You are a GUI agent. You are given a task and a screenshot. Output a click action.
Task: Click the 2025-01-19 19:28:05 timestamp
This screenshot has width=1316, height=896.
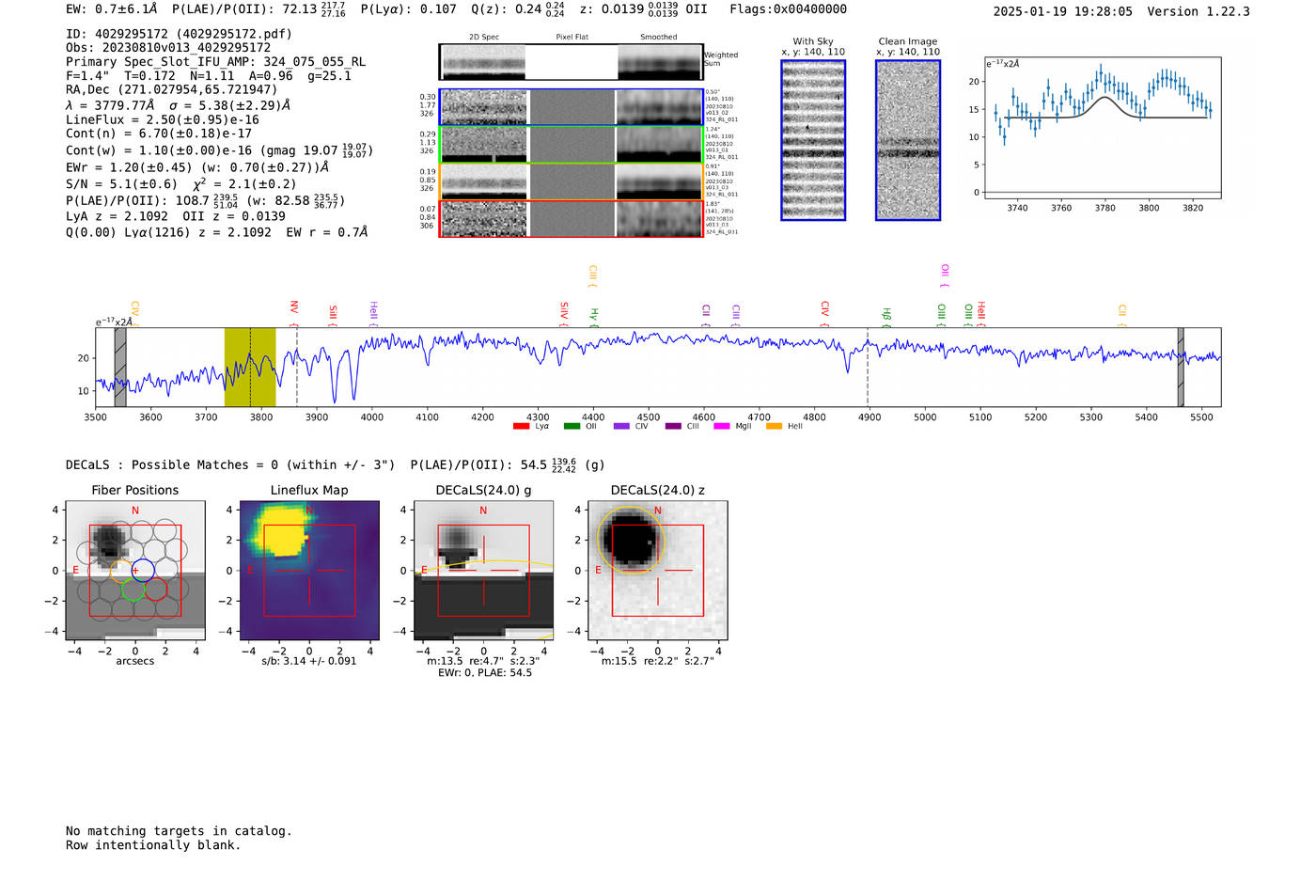click(1063, 11)
